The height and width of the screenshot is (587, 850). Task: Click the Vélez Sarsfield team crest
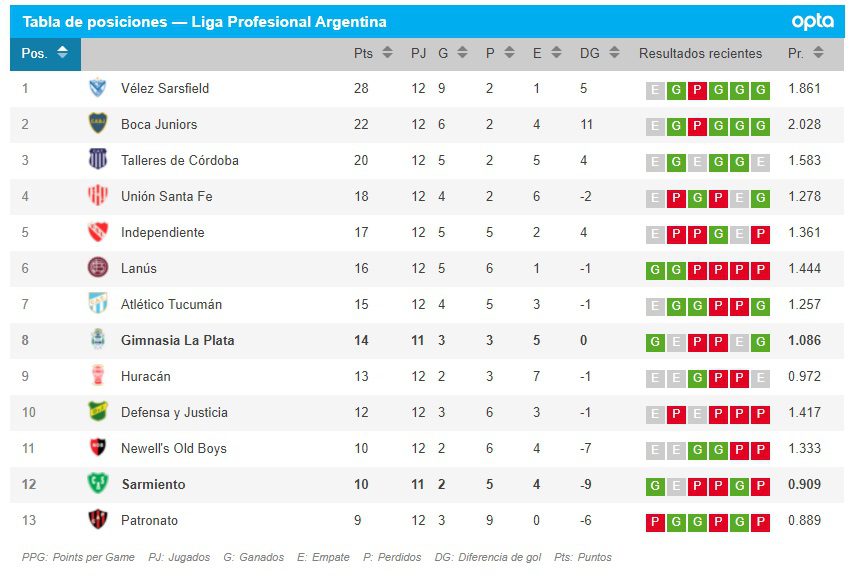[97, 88]
